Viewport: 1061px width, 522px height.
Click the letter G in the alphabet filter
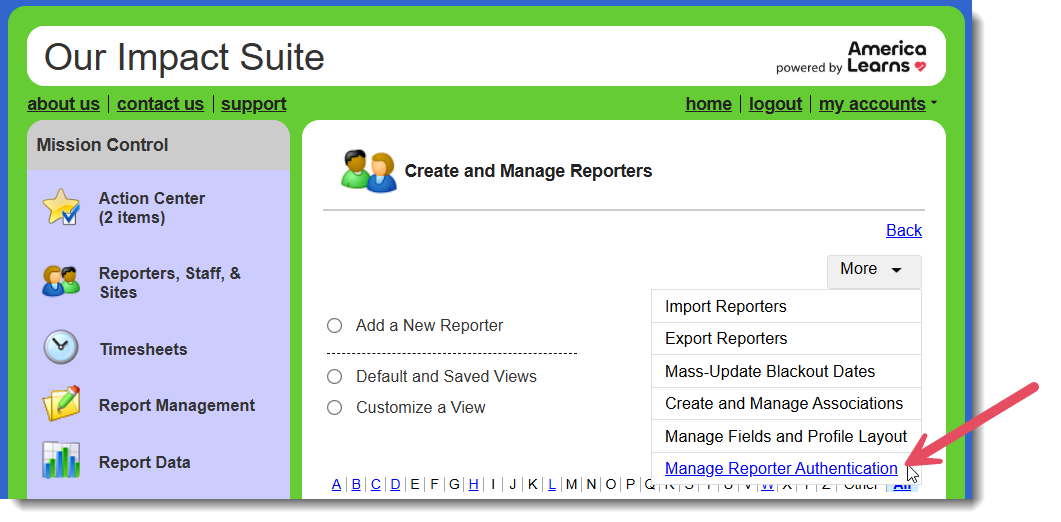pyautogui.click(x=454, y=484)
